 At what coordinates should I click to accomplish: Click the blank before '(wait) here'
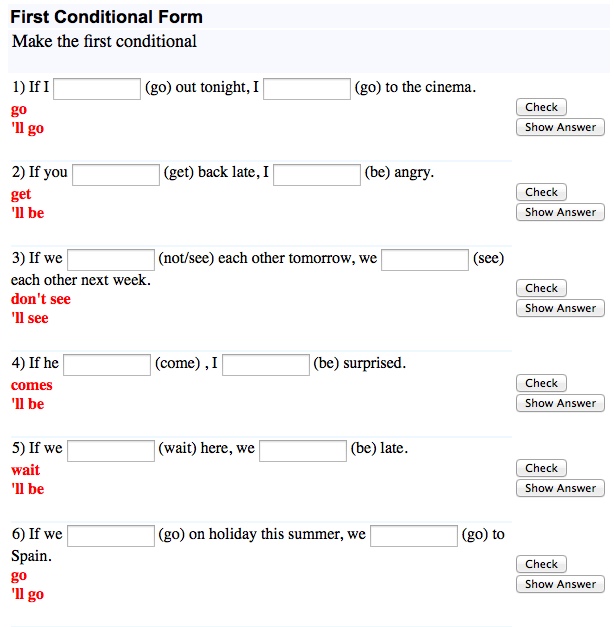111,450
